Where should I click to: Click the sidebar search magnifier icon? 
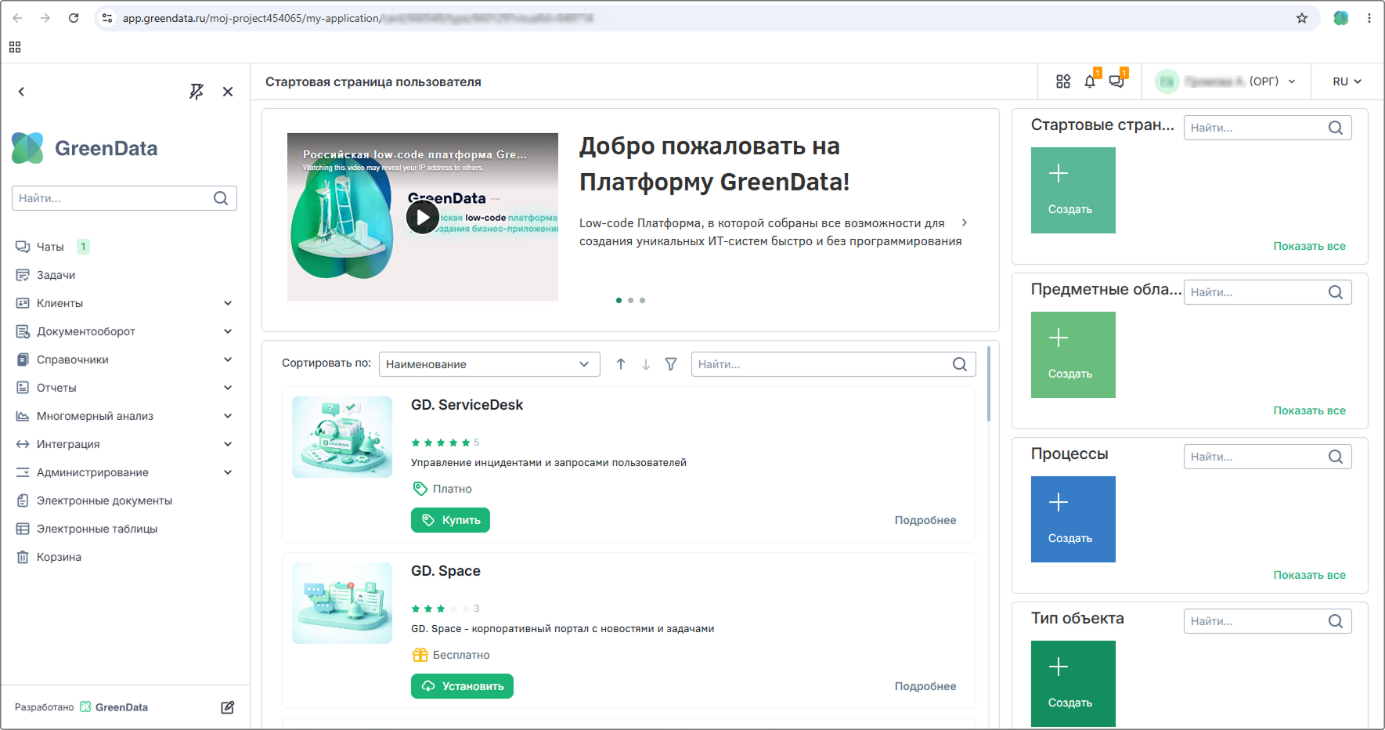[x=221, y=198]
